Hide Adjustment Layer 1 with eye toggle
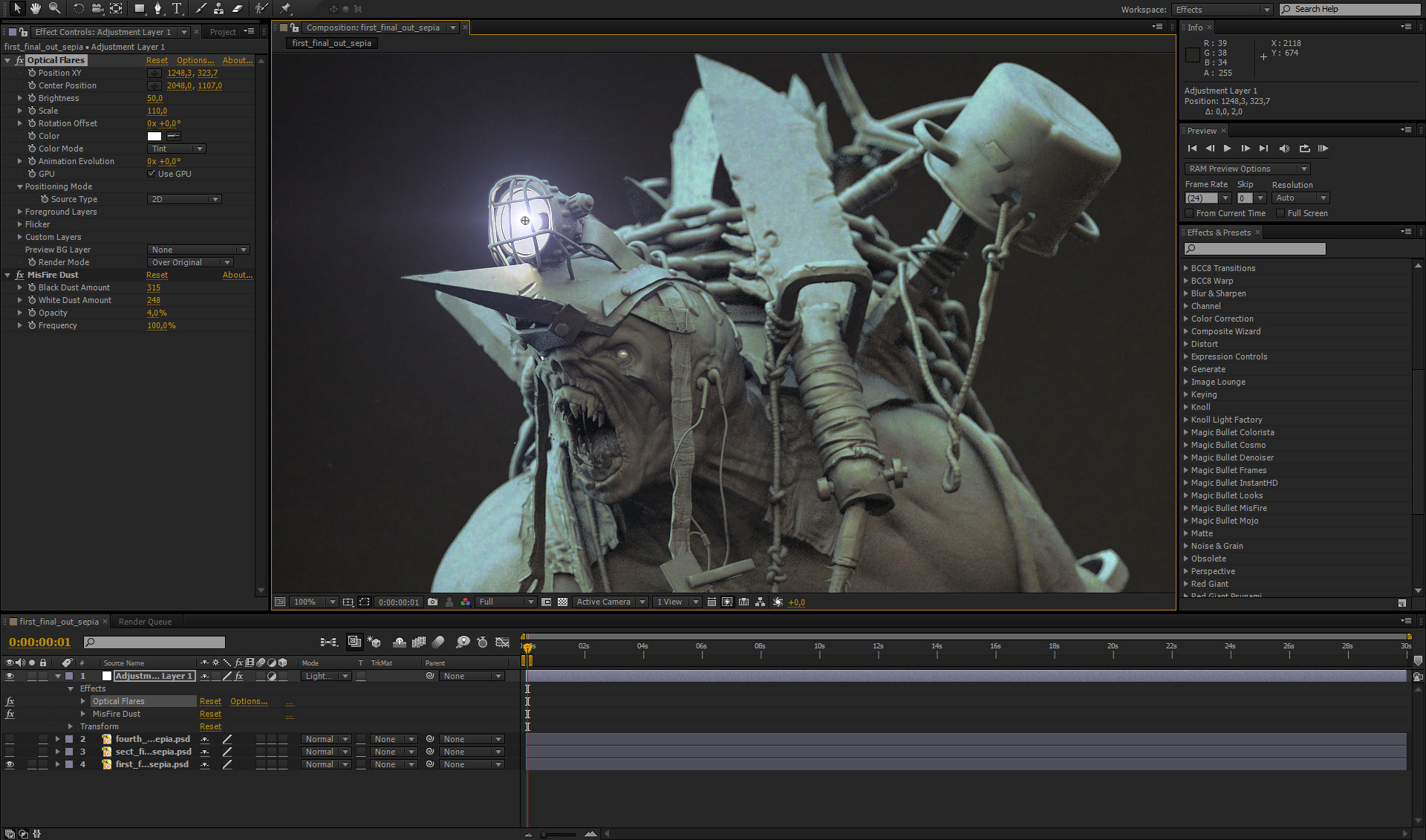 tap(10, 676)
